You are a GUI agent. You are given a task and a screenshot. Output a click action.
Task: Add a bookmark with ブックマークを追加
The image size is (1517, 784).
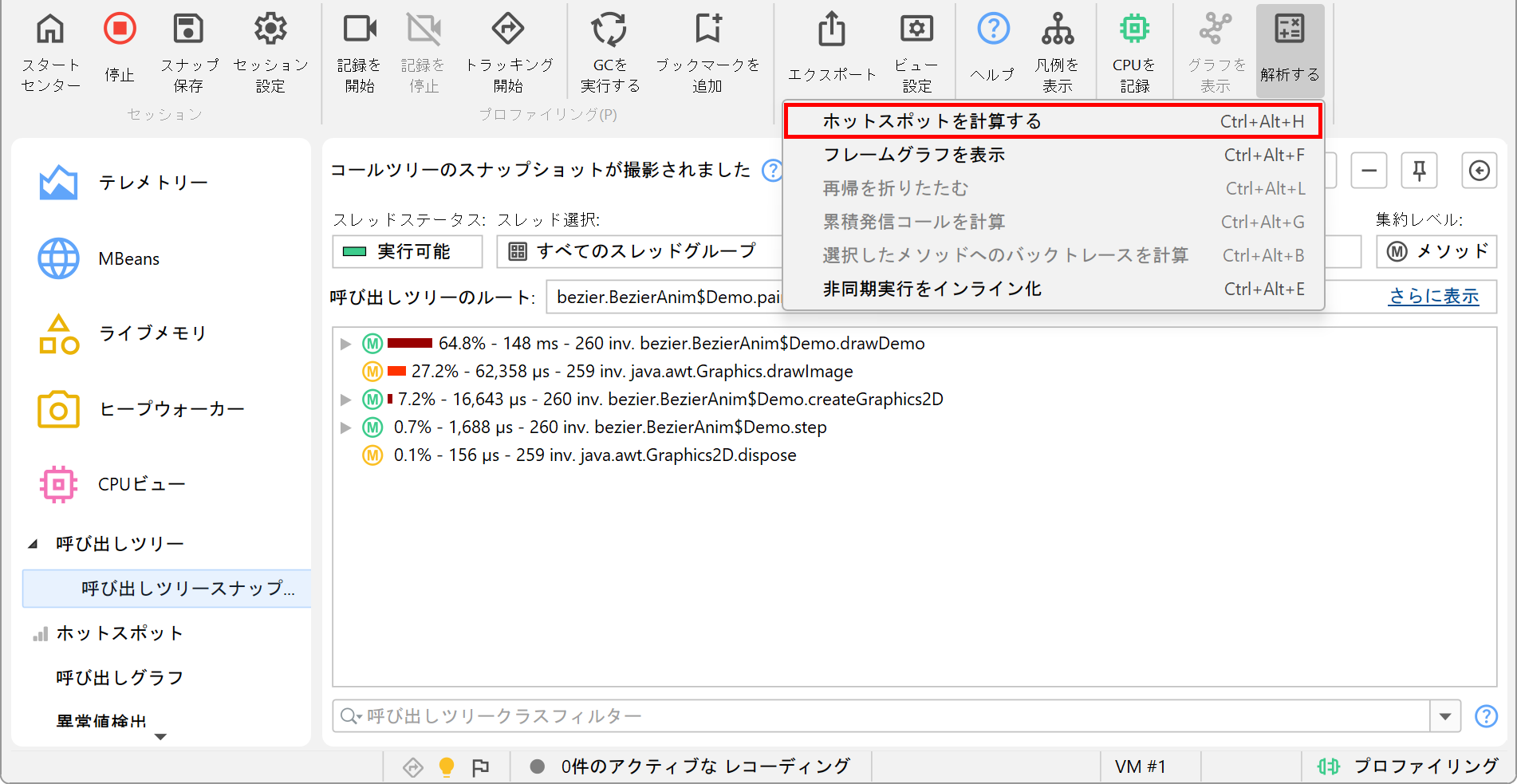707,30
